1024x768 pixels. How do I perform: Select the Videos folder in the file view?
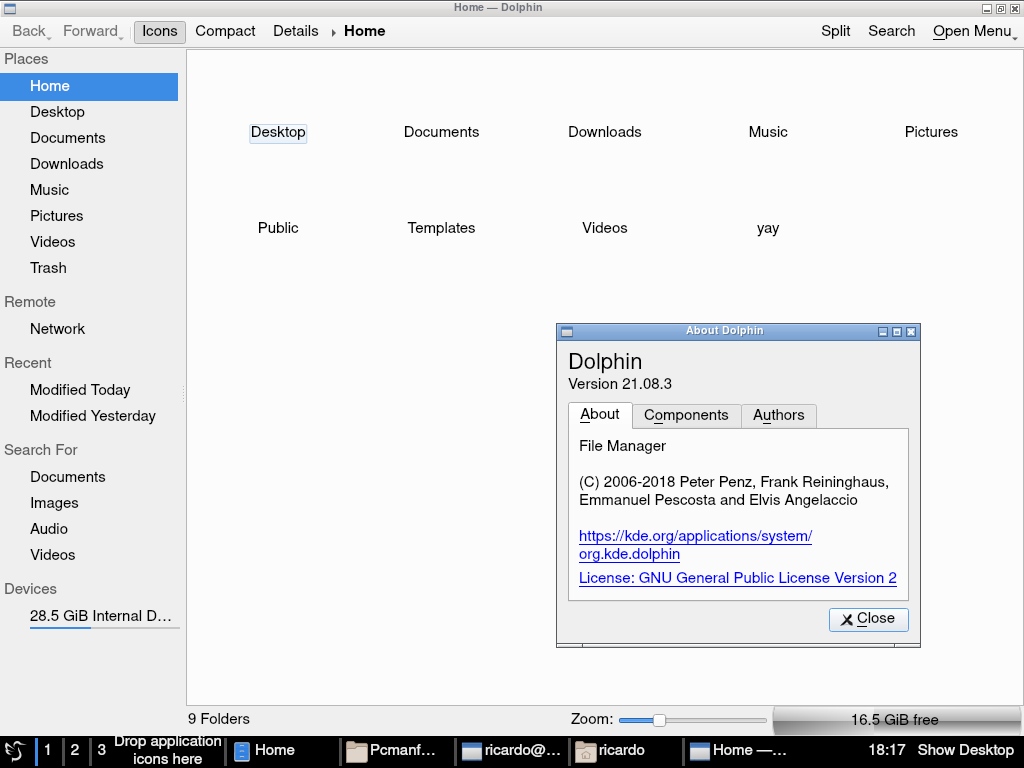[605, 229]
